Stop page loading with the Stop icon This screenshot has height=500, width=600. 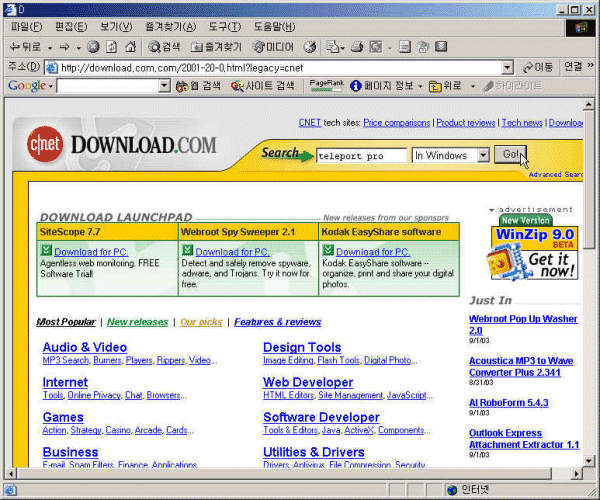93,47
